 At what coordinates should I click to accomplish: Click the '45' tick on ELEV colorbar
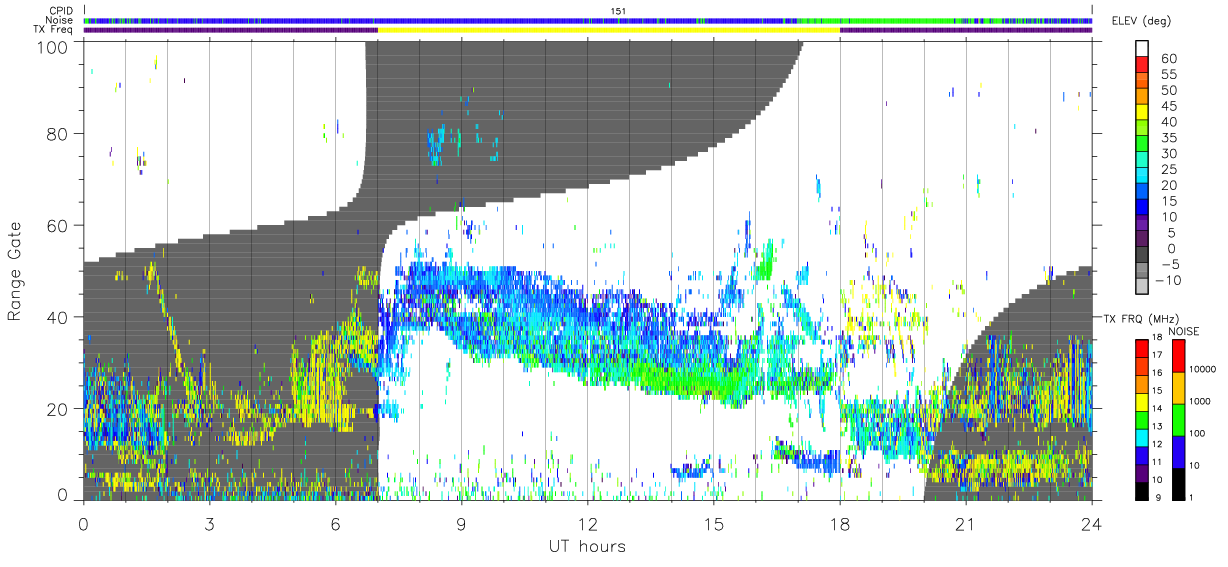pyautogui.click(x=1168, y=107)
